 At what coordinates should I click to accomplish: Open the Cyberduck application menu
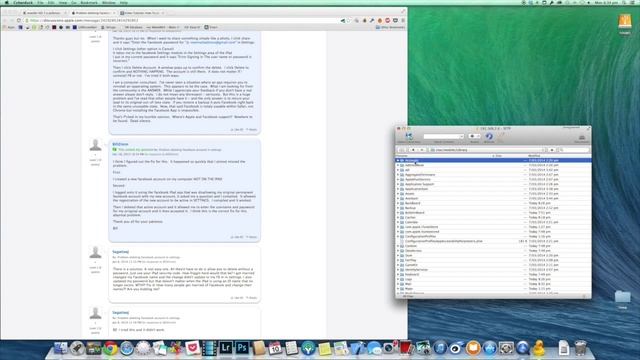(x=23, y=2)
